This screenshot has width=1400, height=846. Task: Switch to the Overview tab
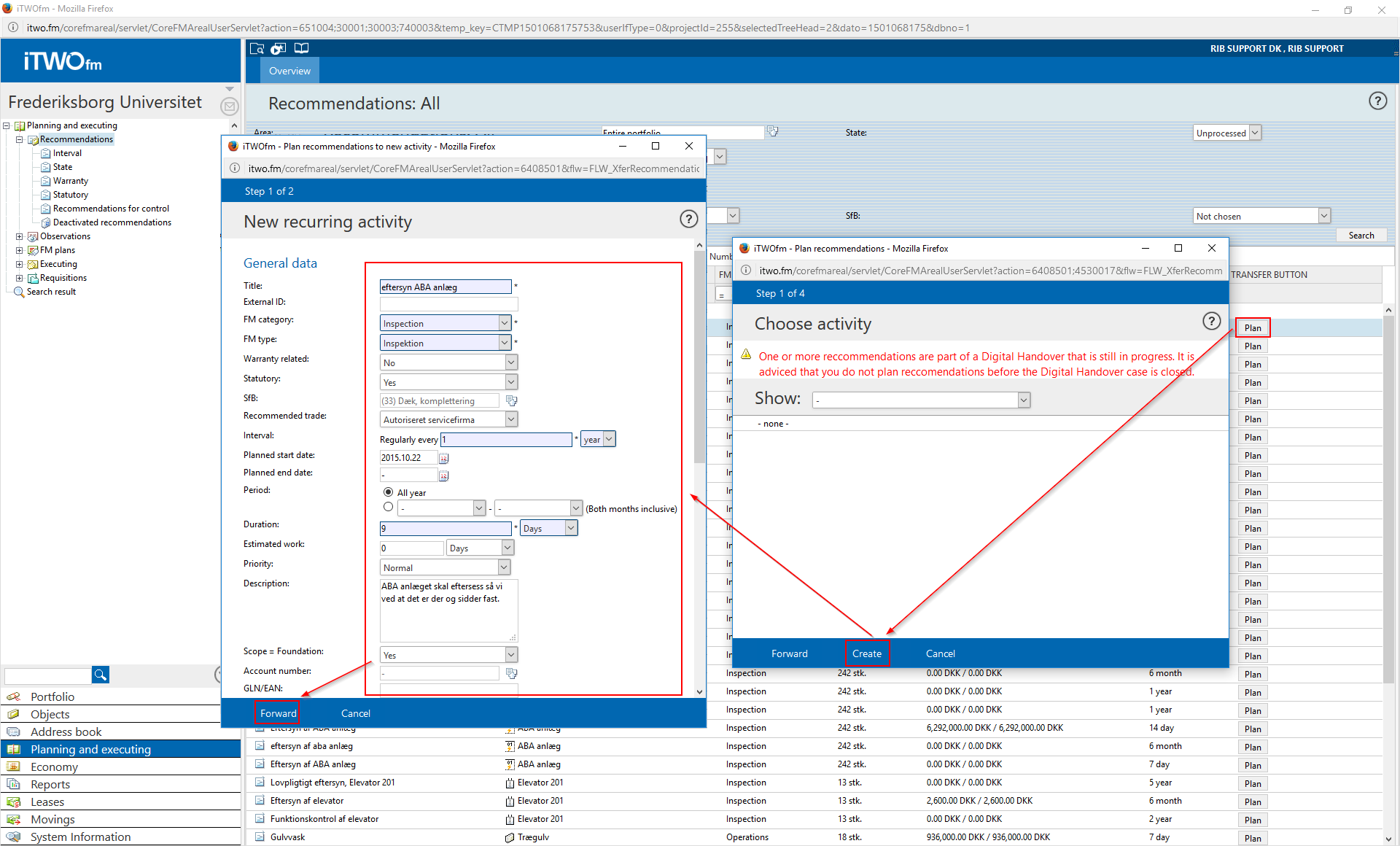pyautogui.click(x=289, y=71)
